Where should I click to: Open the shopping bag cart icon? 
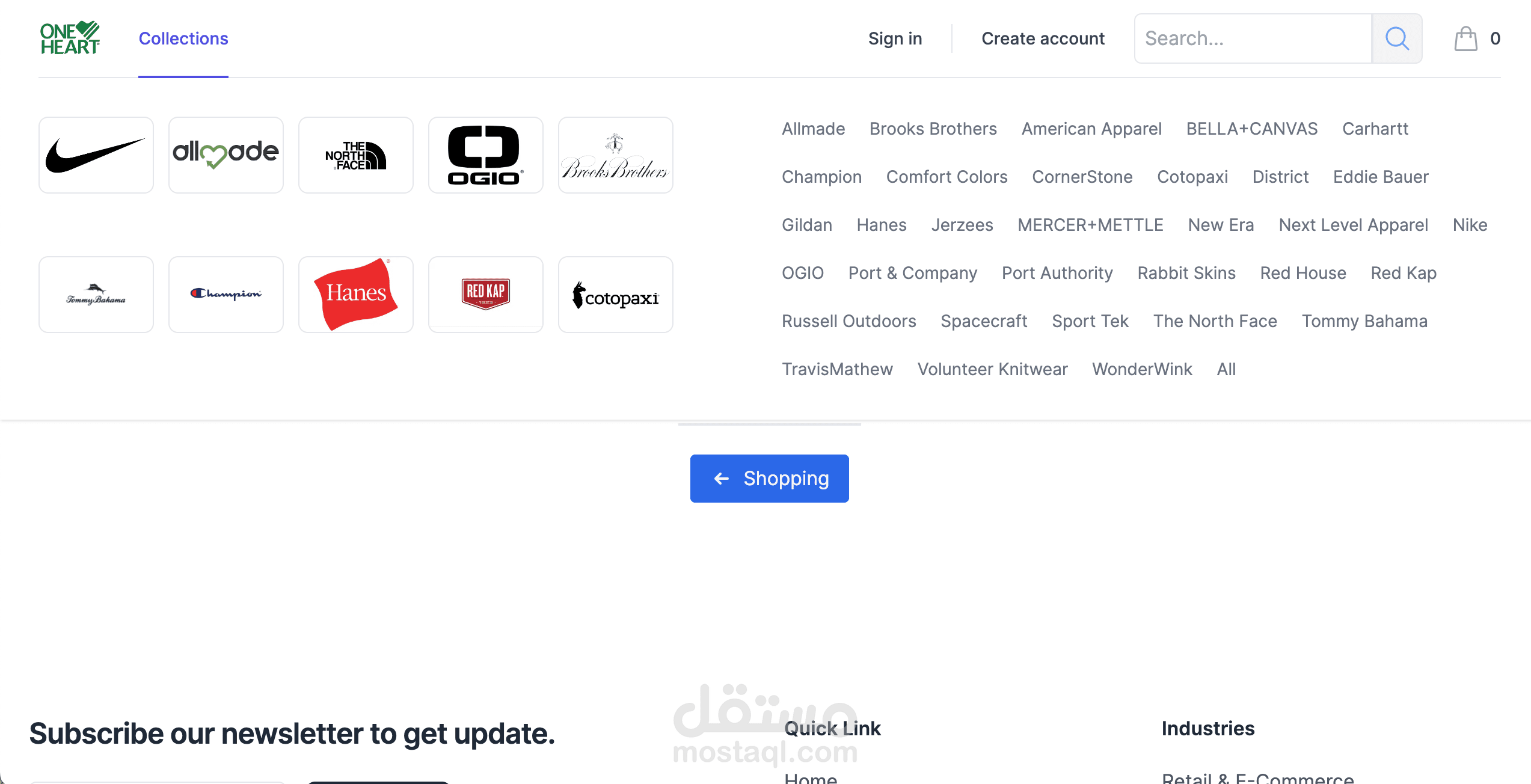pyautogui.click(x=1465, y=38)
